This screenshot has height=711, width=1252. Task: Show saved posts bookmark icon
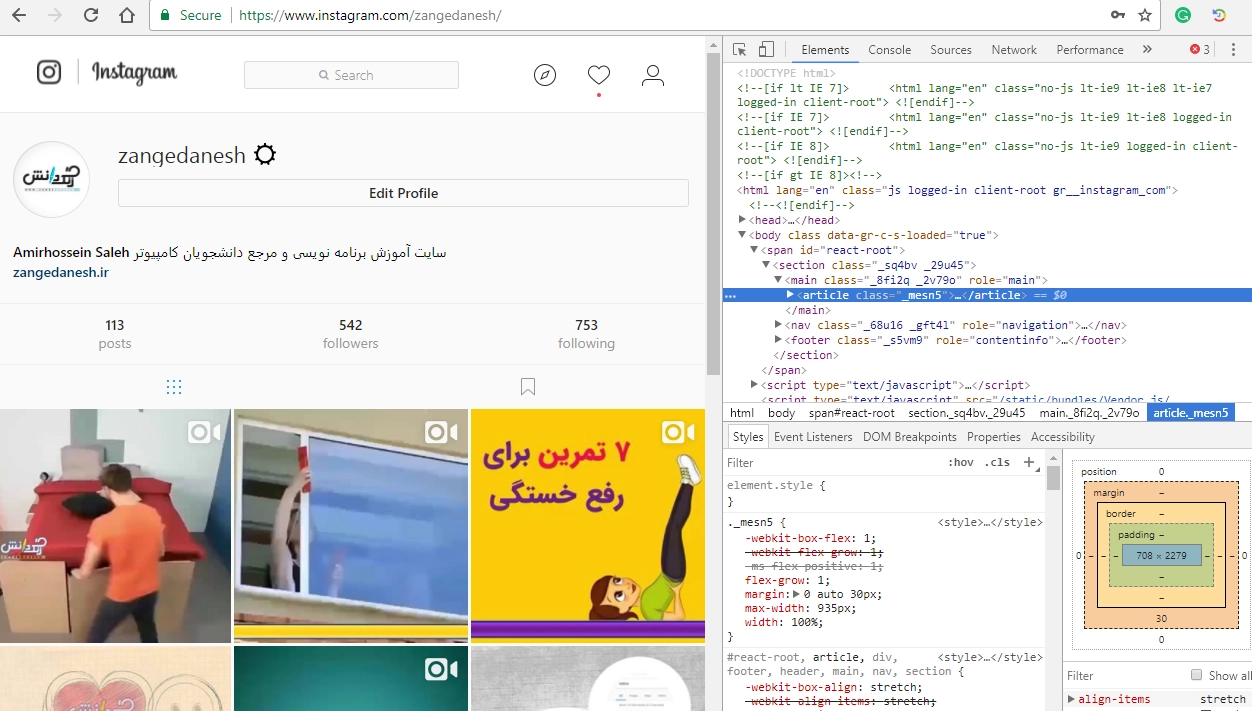point(528,387)
